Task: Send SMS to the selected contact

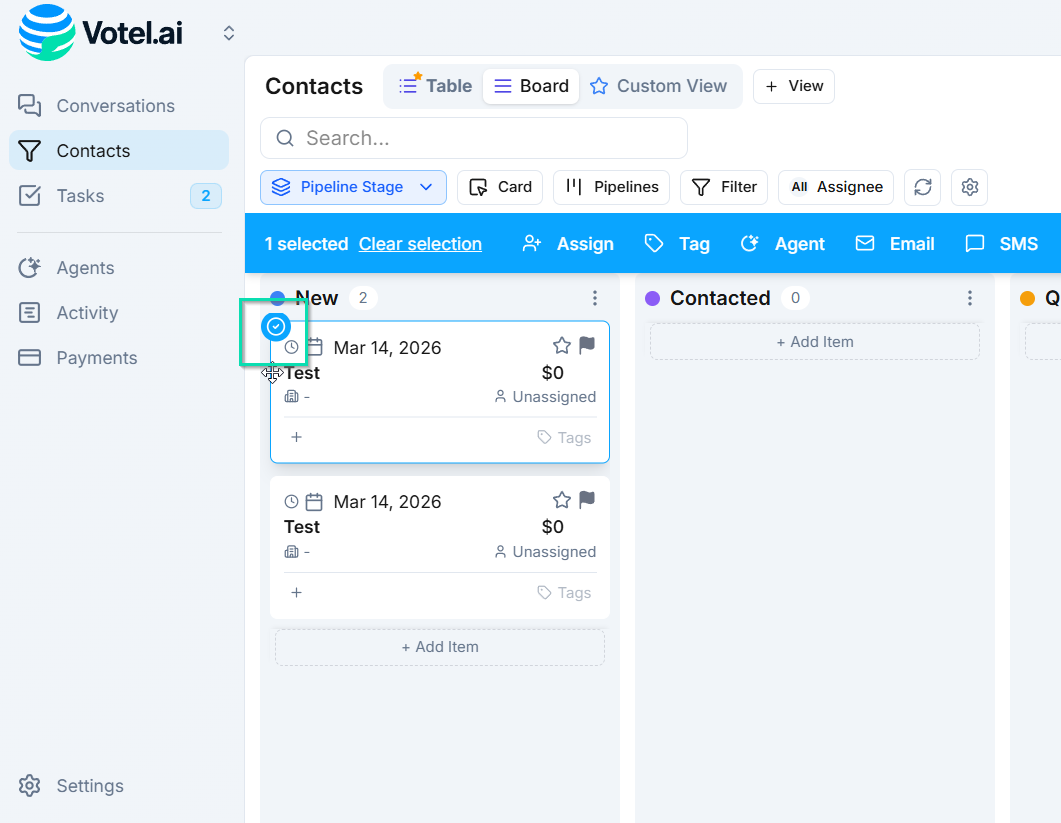Action: [1001, 244]
